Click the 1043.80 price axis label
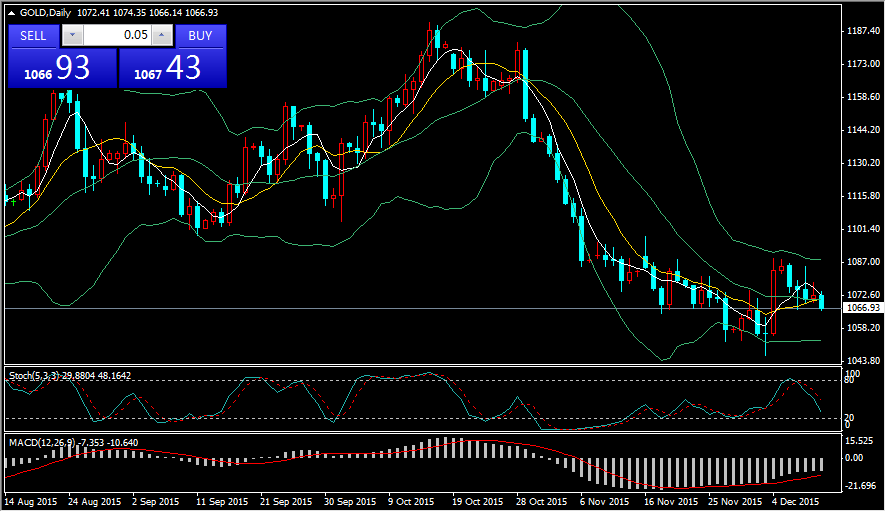 coord(863,361)
